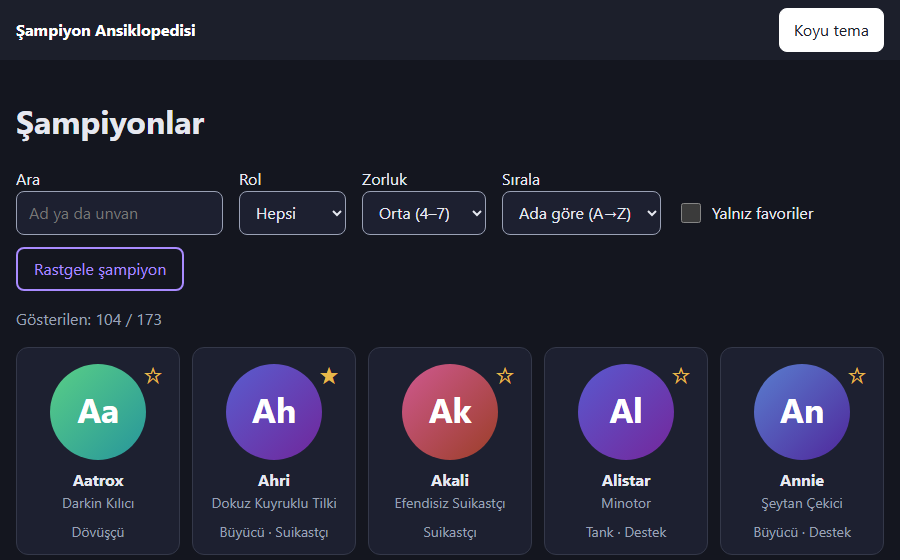
Task: Select the Akali champion name
Action: pos(450,480)
